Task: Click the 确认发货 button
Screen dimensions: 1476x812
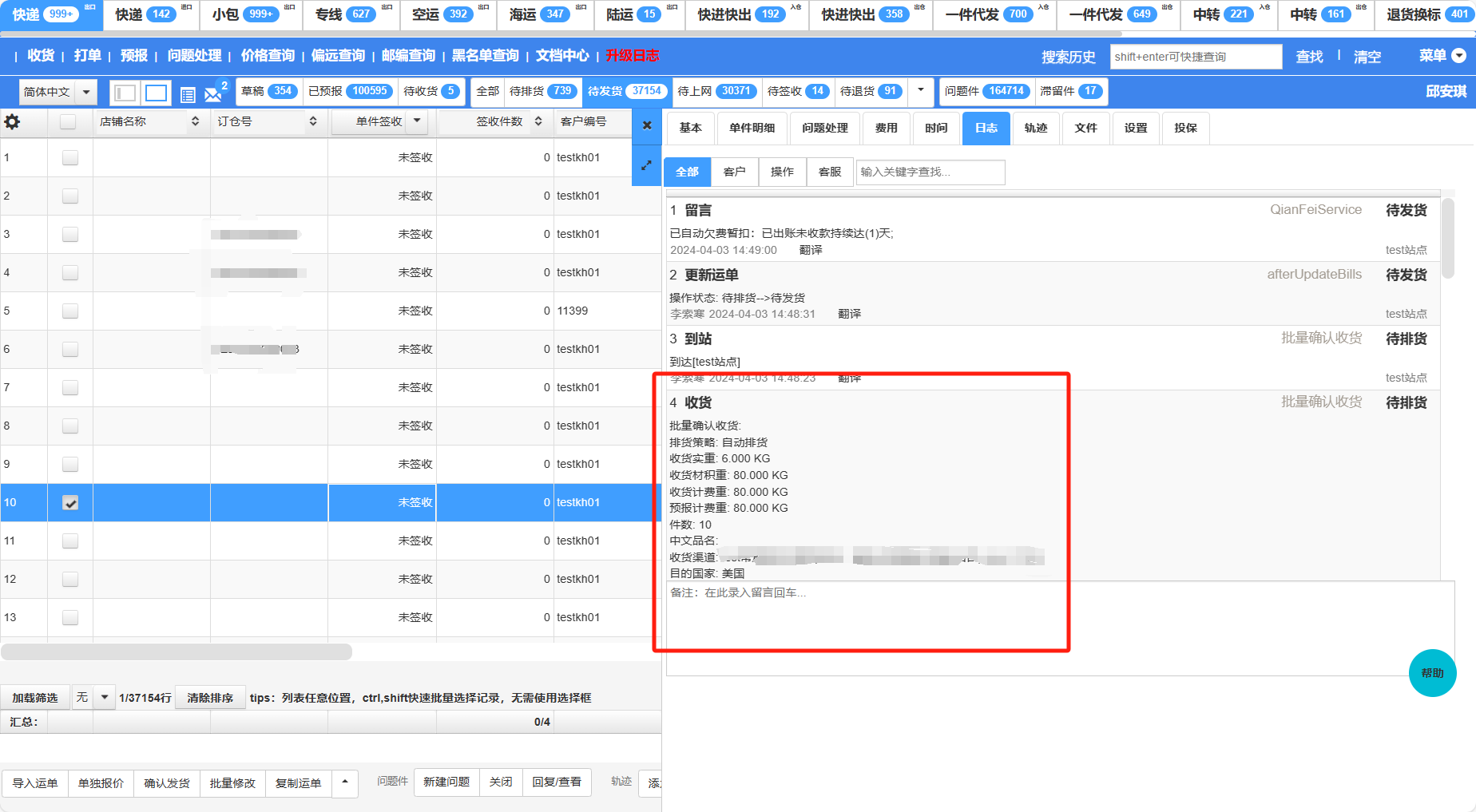Action: tap(167, 783)
